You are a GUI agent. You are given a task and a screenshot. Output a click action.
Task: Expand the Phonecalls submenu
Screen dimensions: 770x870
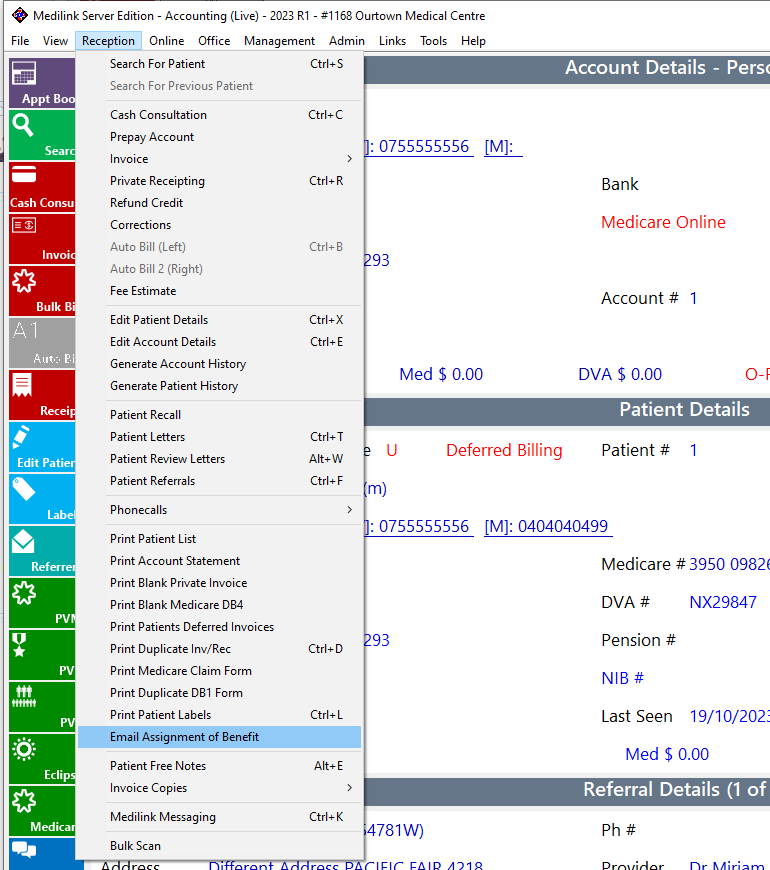click(220, 510)
